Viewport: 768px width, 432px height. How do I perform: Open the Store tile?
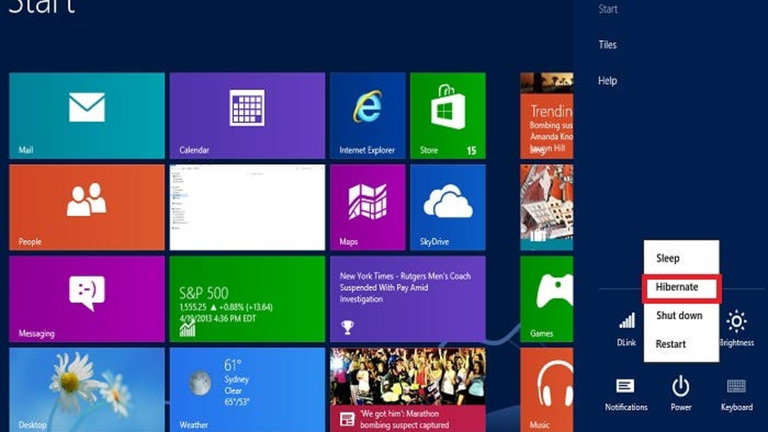point(448,116)
